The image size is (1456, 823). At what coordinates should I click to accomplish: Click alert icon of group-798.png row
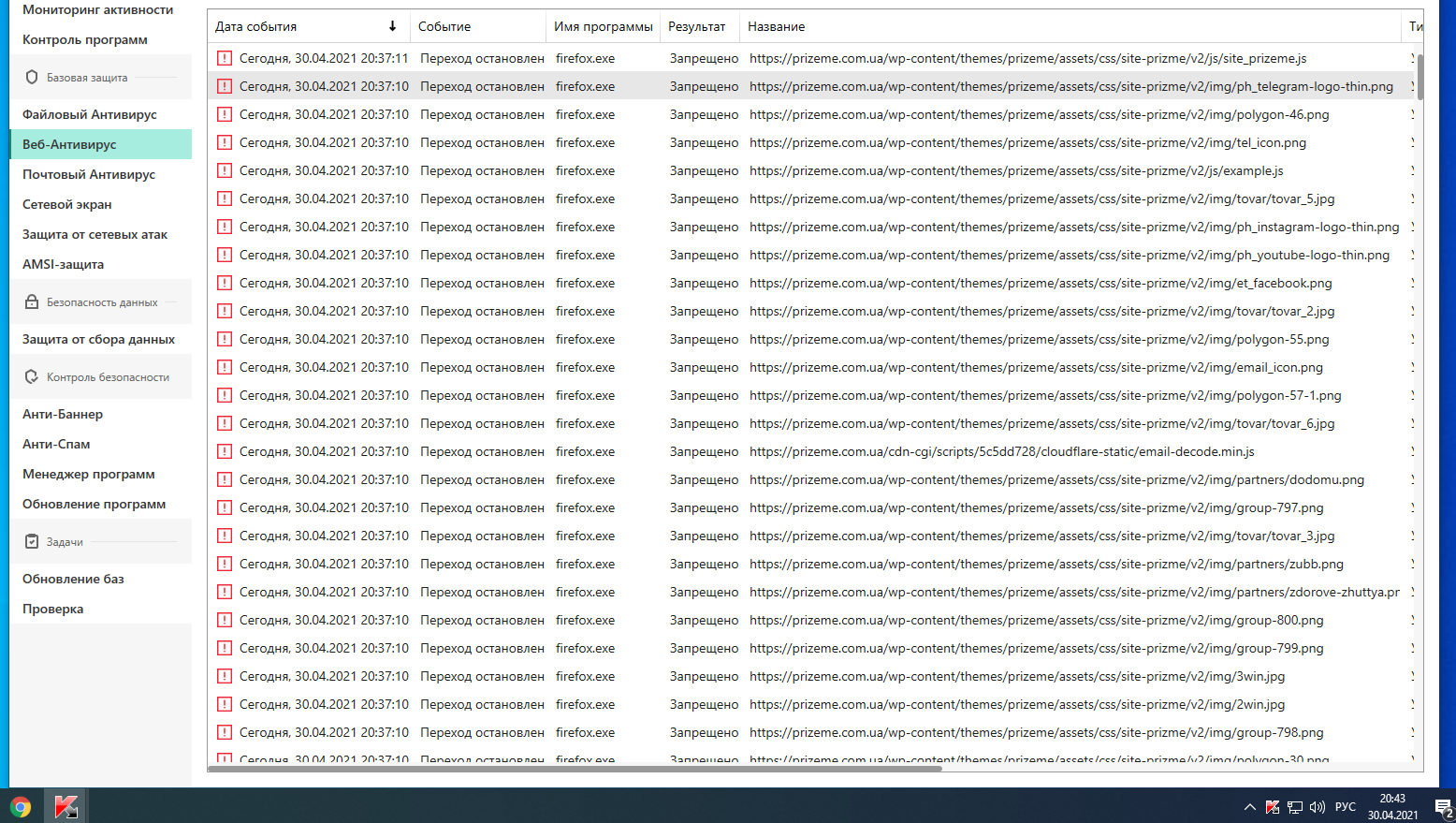[225, 732]
